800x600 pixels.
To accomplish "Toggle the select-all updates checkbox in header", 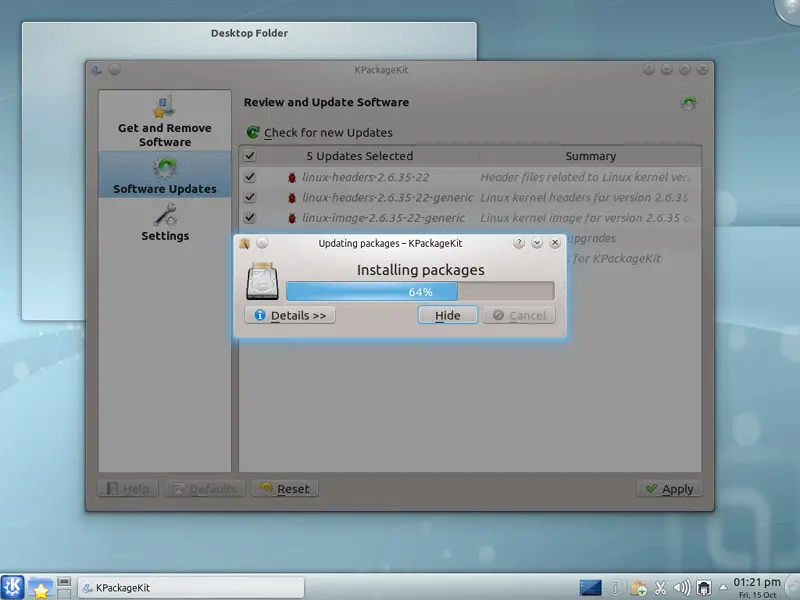I will [x=249, y=156].
